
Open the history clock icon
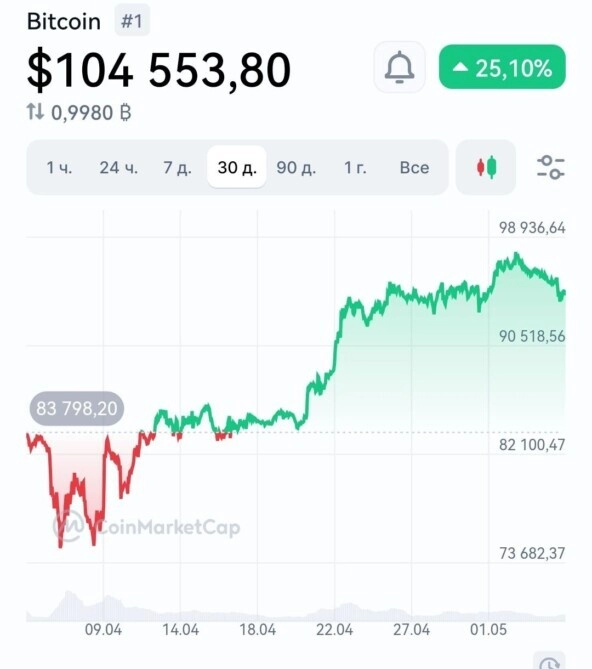coord(549,662)
